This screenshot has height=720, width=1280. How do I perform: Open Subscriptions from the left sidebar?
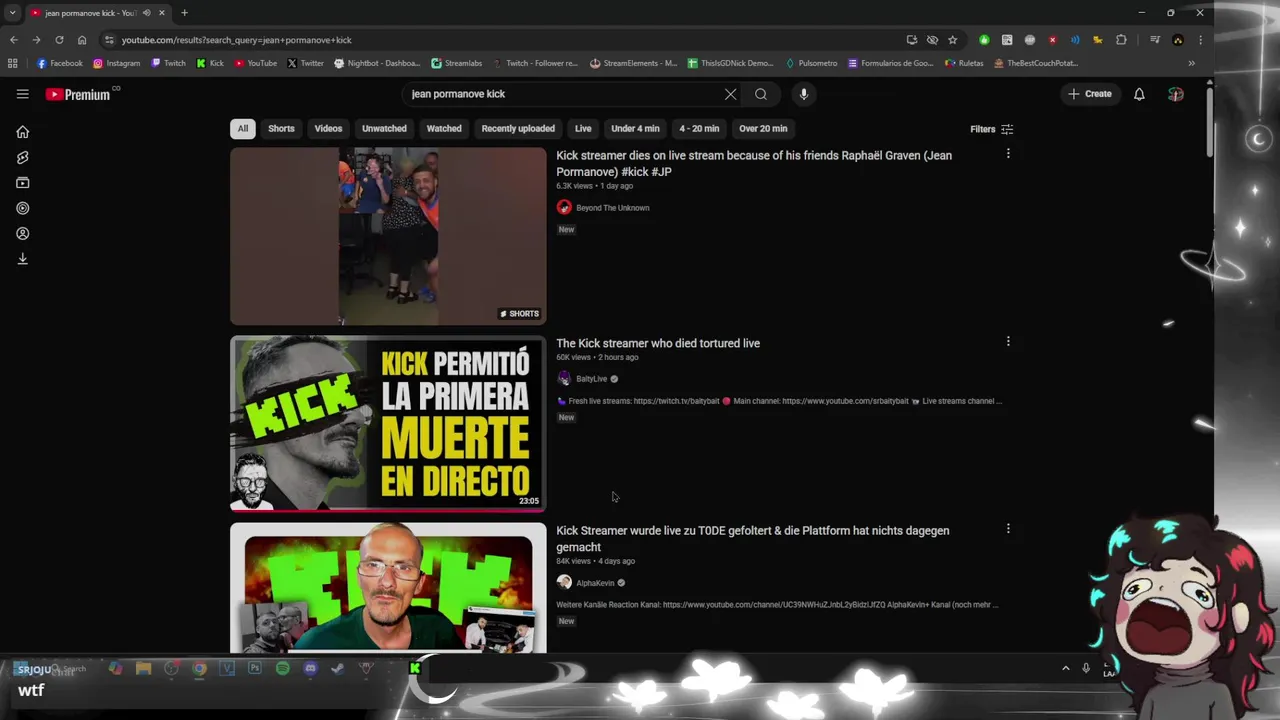pyautogui.click(x=22, y=183)
